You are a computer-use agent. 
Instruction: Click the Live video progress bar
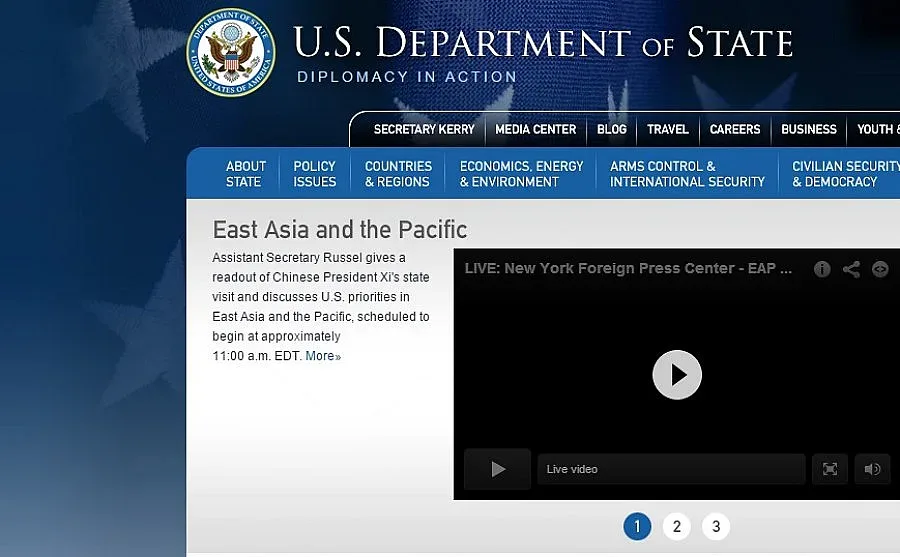click(671, 469)
